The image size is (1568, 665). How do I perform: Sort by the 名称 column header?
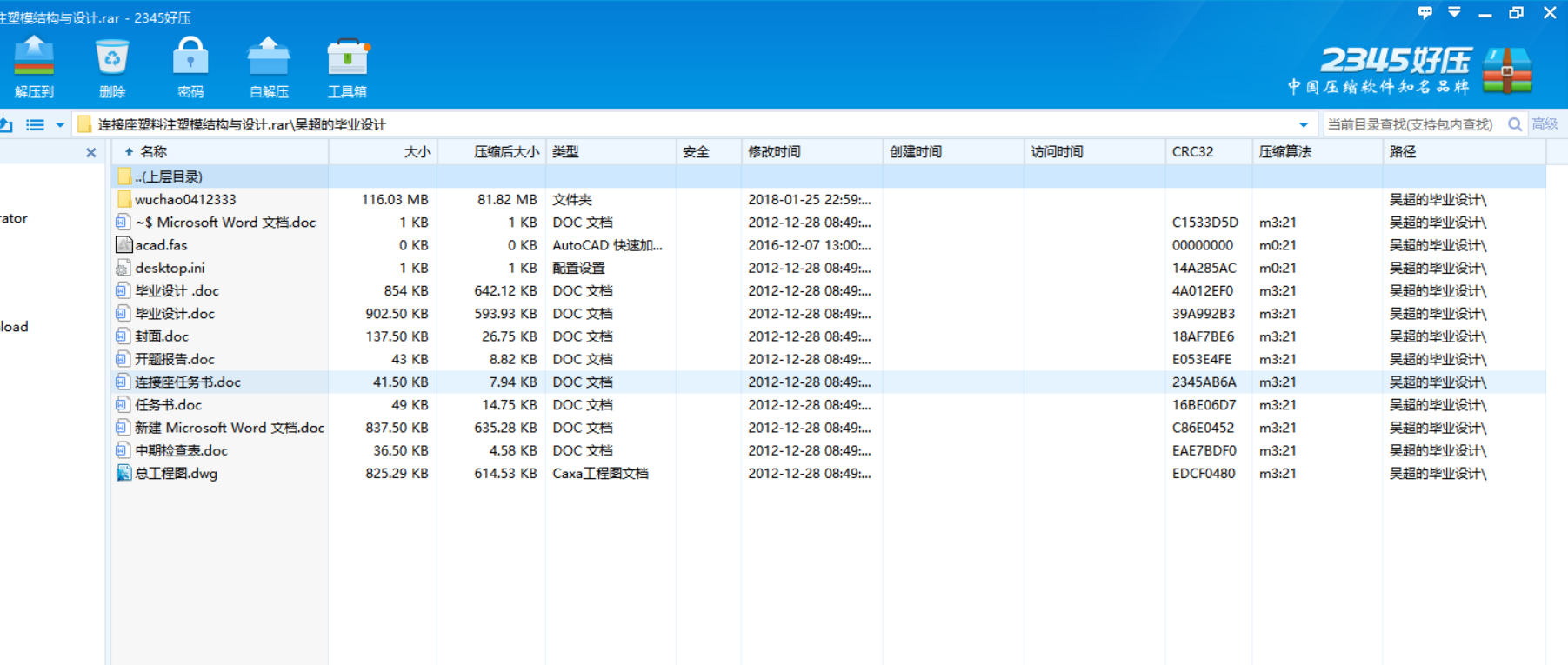click(220, 152)
